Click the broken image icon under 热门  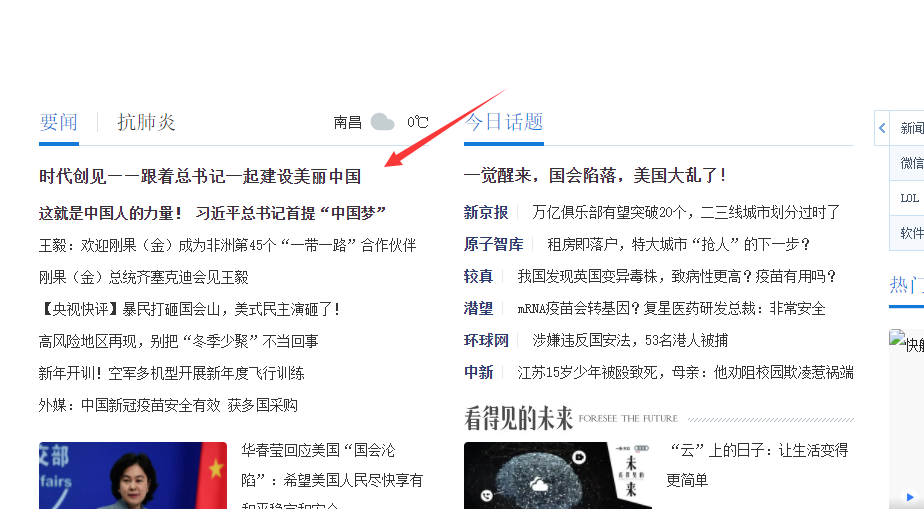pos(897,338)
